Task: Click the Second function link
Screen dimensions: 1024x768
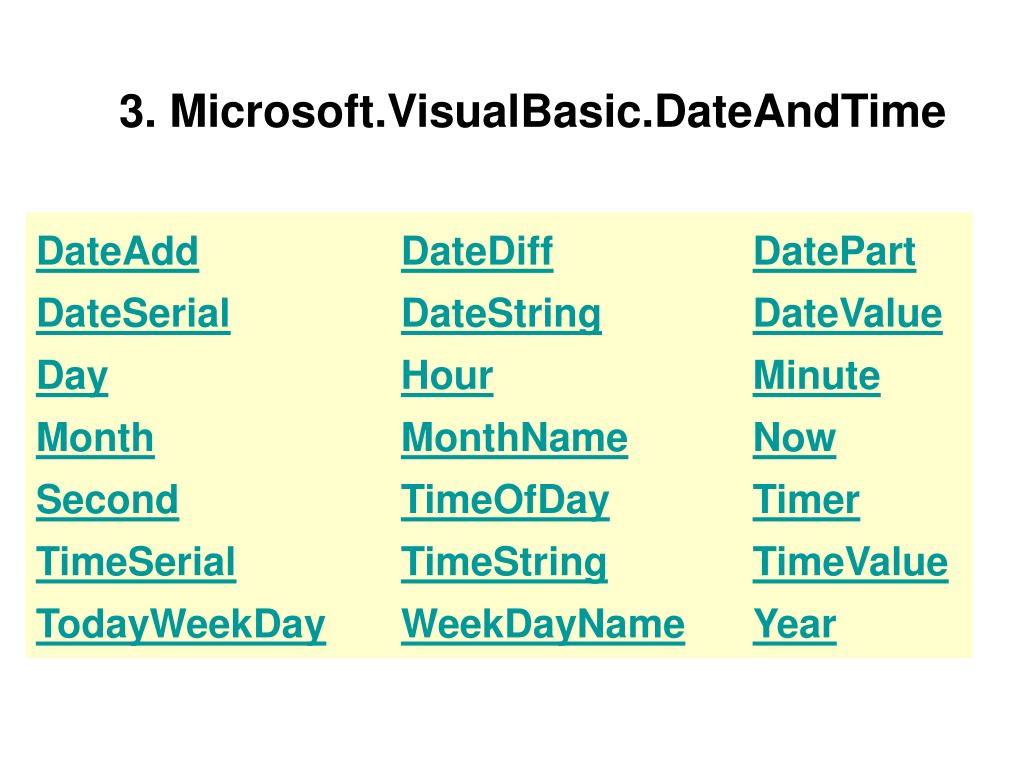Action: (108, 500)
